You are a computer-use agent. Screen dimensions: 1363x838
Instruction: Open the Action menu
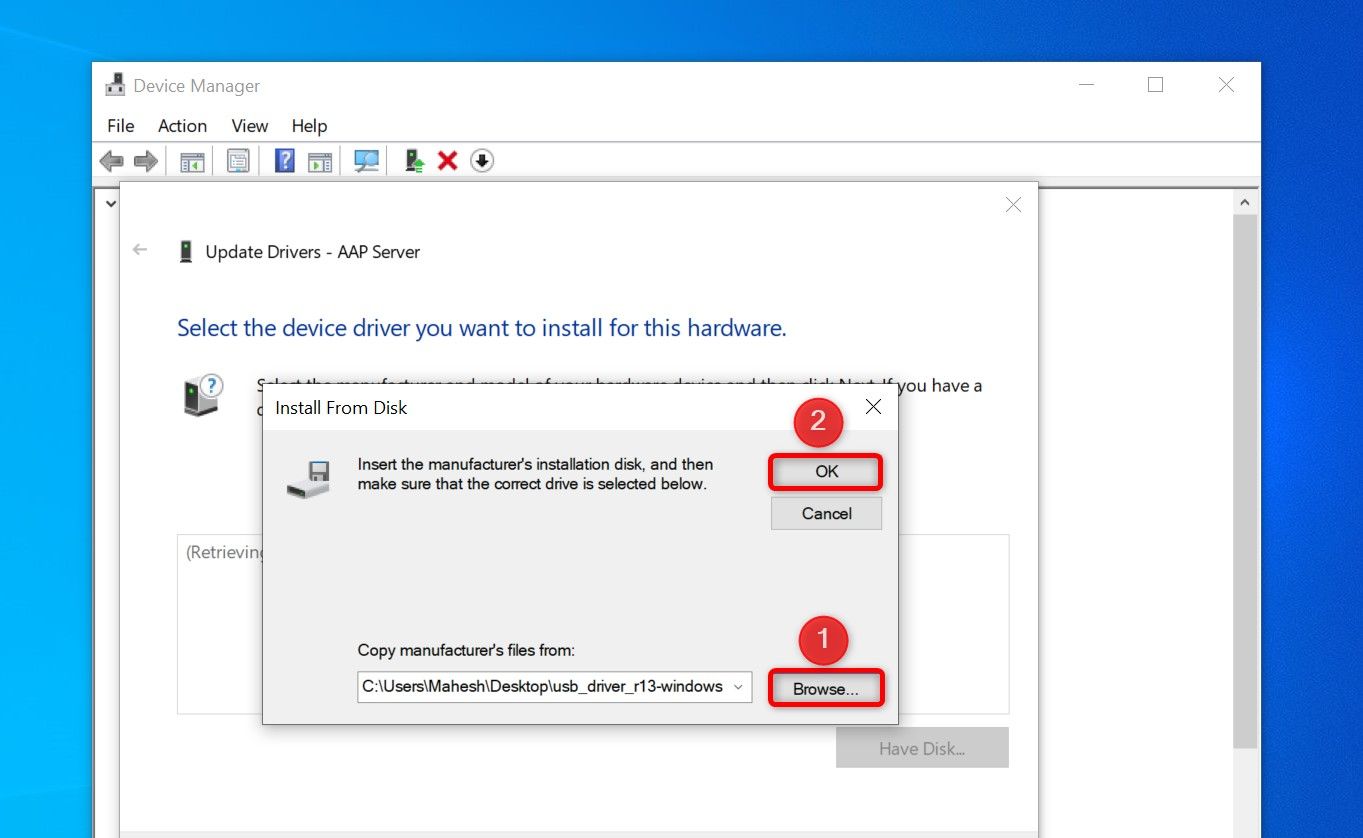click(182, 126)
